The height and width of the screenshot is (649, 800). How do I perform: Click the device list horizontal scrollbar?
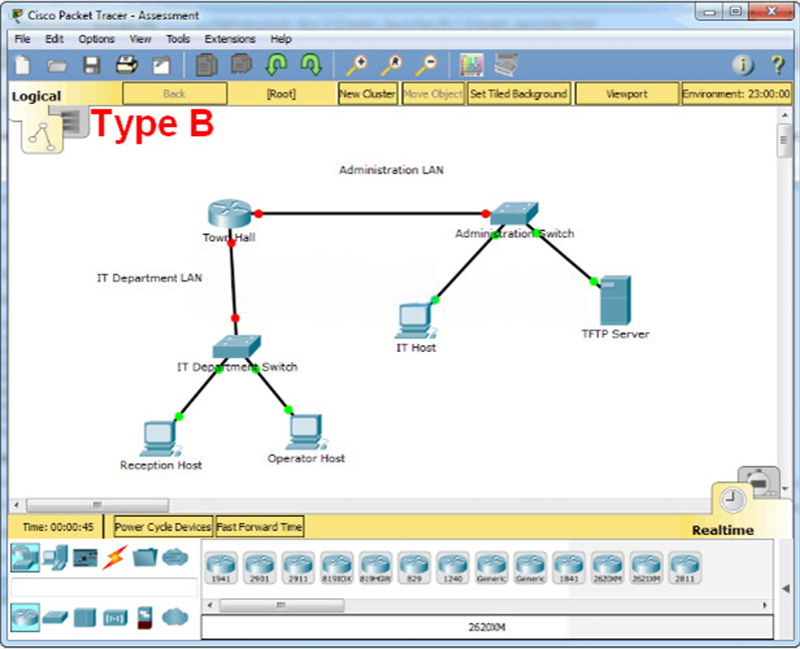click(x=282, y=605)
